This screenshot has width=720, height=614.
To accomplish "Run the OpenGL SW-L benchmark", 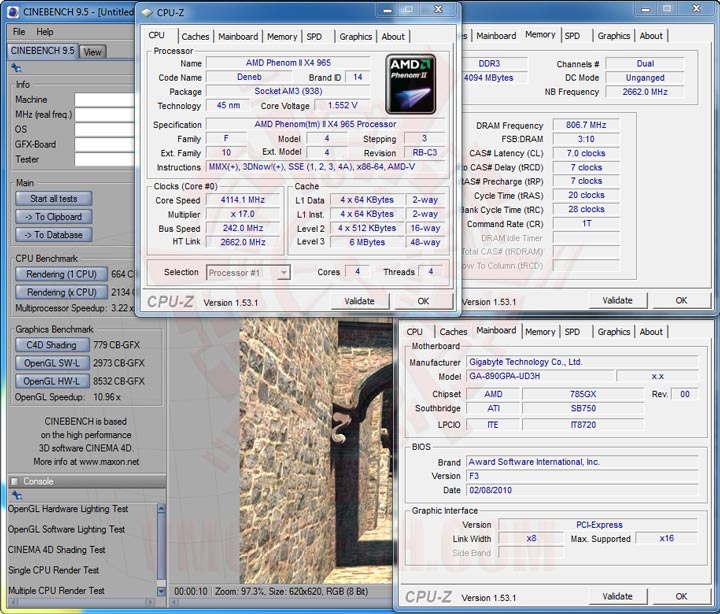I will [x=51, y=363].
